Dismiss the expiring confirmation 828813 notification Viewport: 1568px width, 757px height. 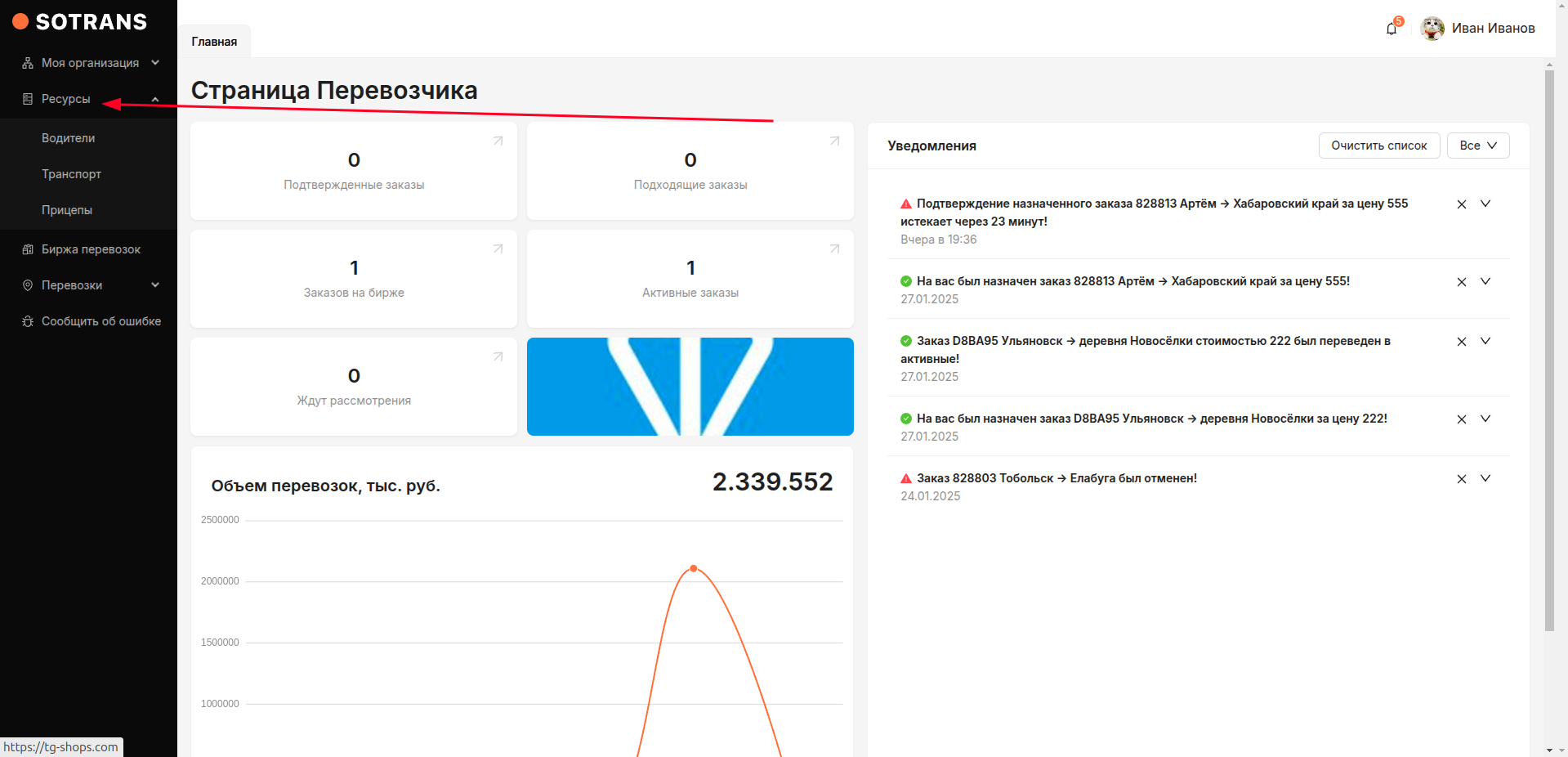tap(1461, 204)
